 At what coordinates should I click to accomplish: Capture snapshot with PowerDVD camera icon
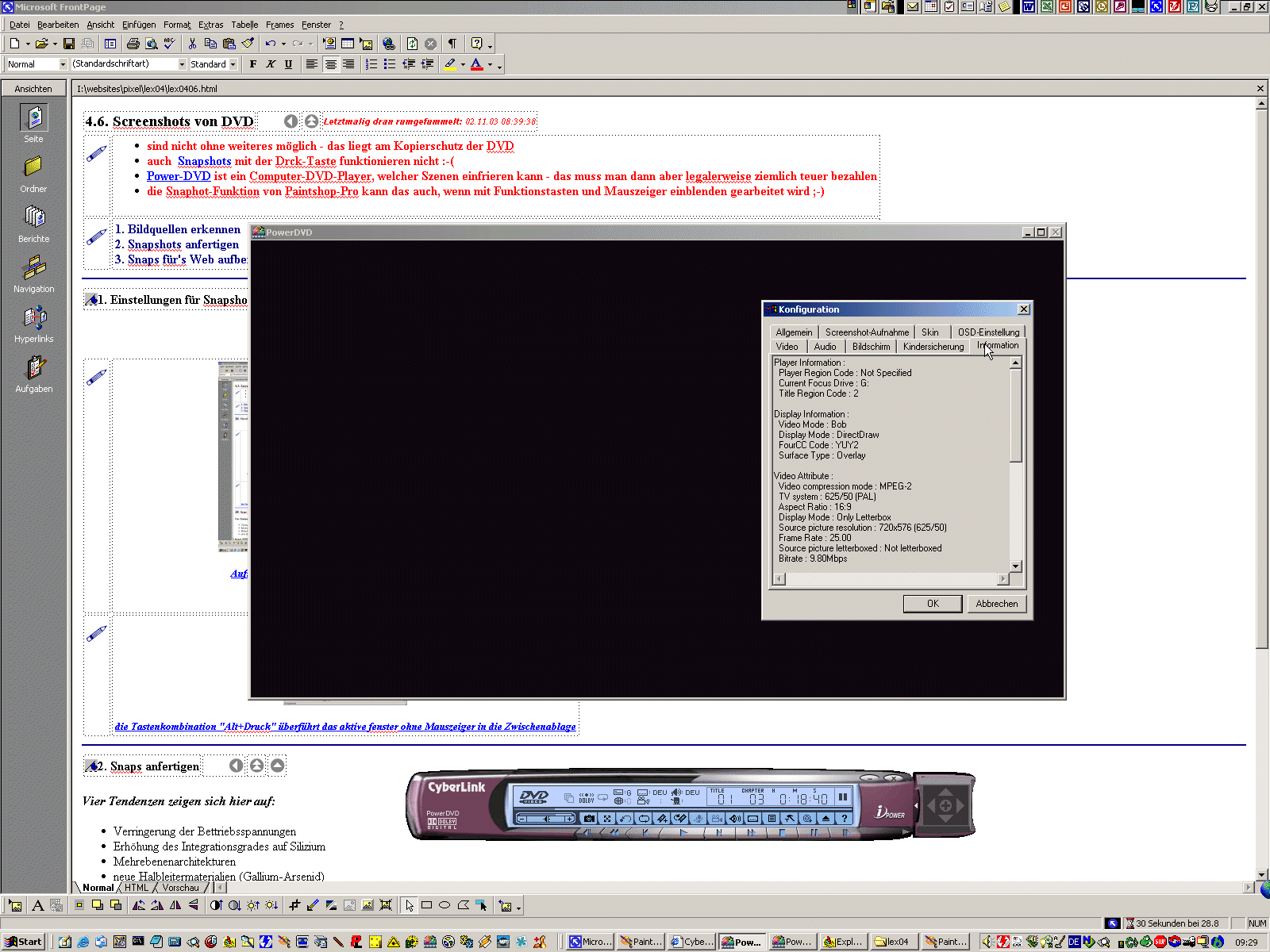589,818
